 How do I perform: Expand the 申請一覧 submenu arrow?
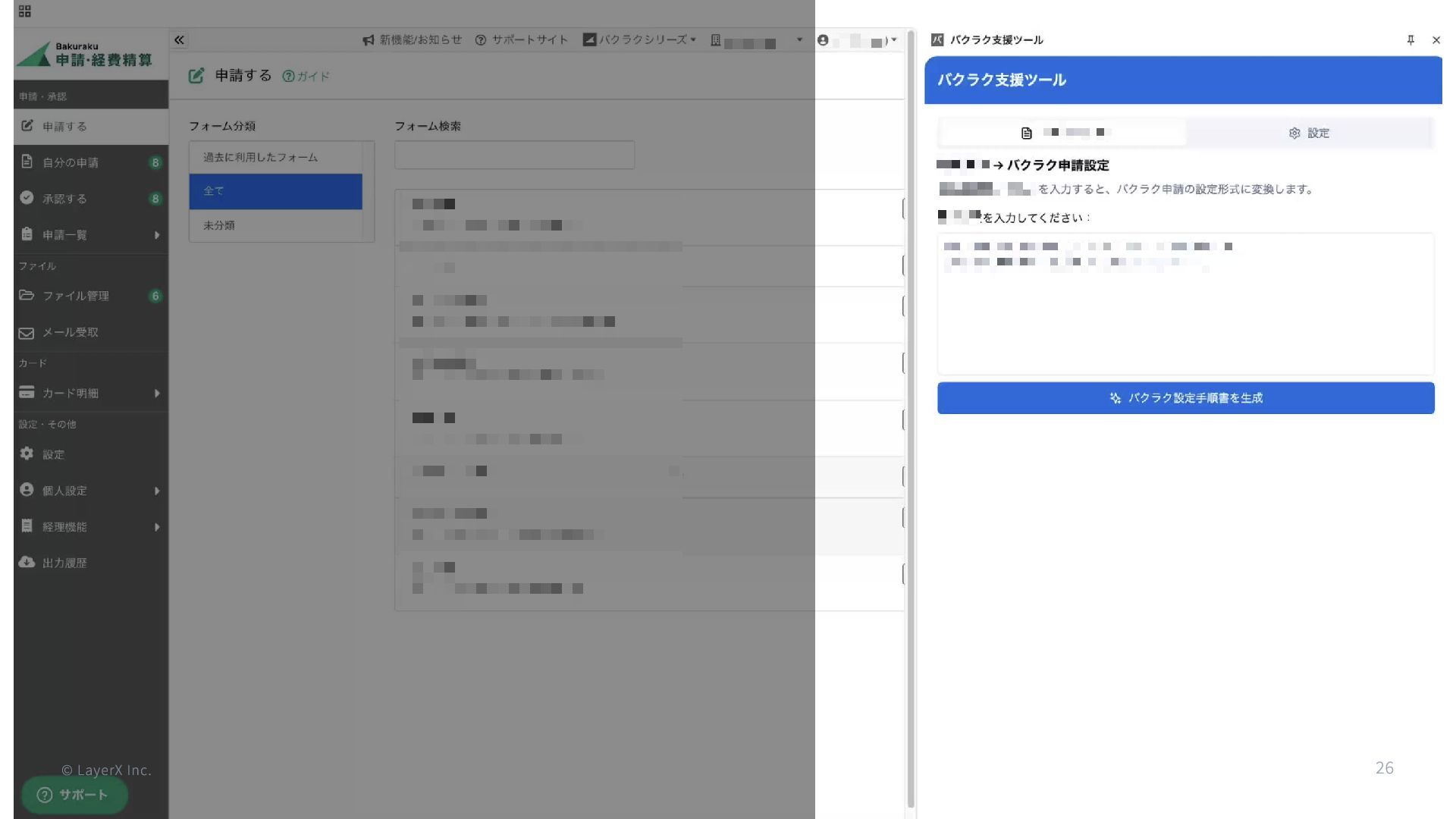pos(157,235)
